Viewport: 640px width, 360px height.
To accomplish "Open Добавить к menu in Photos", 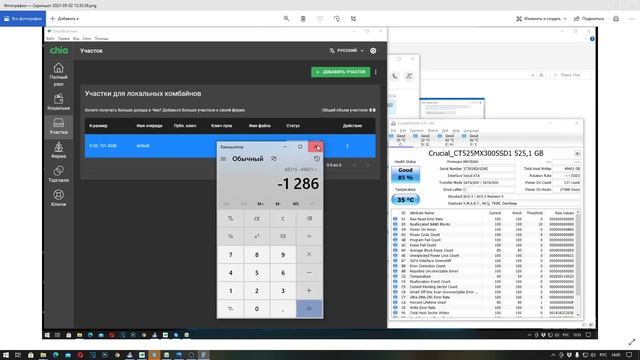I will [64, 19].
